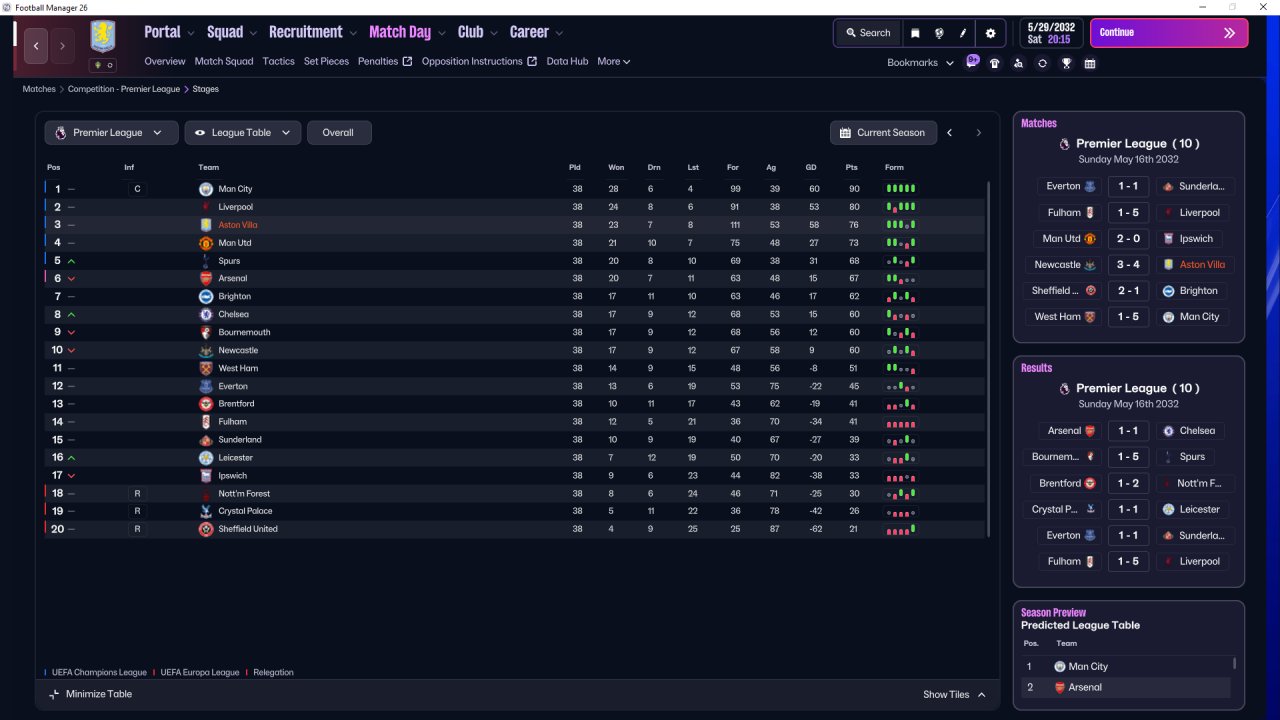The image size is (1280, 720).
Task: Click Man City badge in league table
Action: coord(206,189)
